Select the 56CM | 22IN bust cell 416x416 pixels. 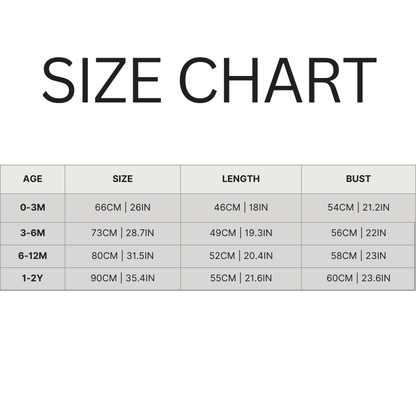pos(358,233)
